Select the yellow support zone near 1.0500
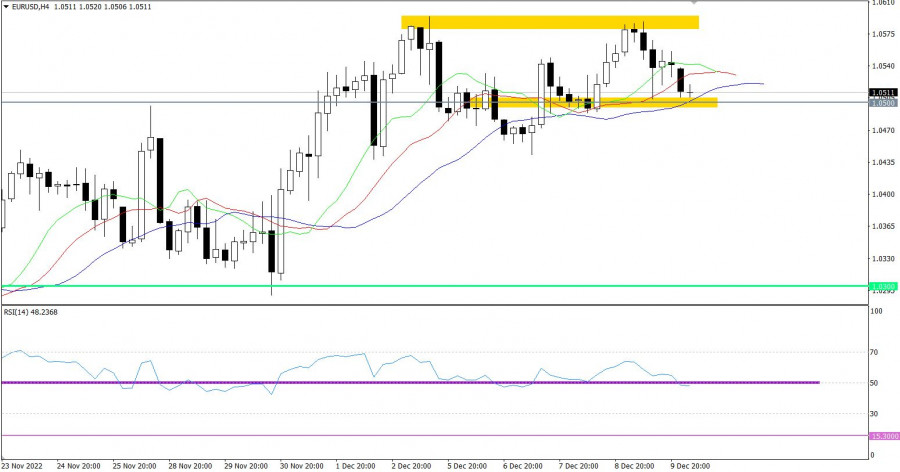The image size is (900, 472). (x=600, y=102)
